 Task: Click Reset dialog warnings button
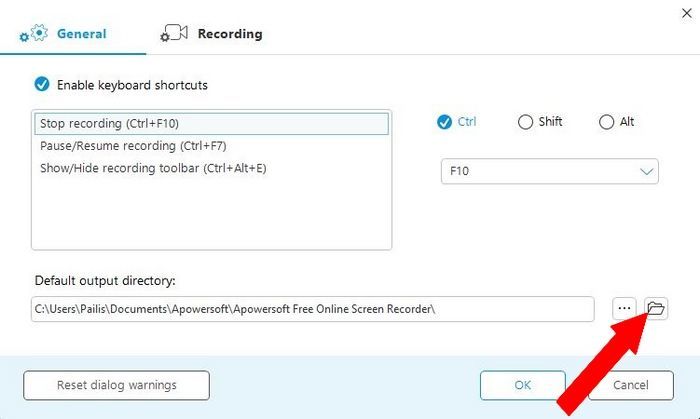(117, 384)
